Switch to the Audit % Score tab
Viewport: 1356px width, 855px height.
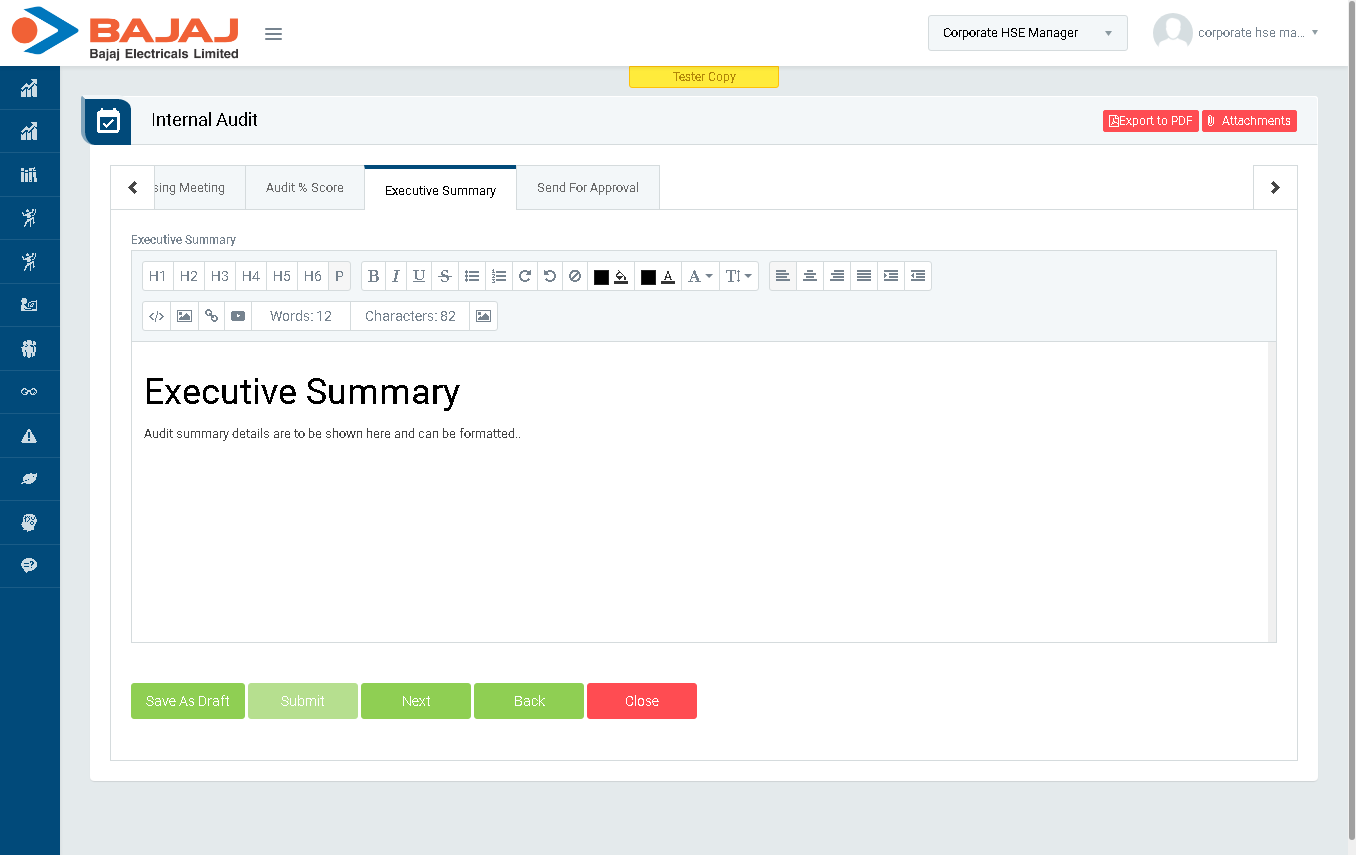point(304,188)
